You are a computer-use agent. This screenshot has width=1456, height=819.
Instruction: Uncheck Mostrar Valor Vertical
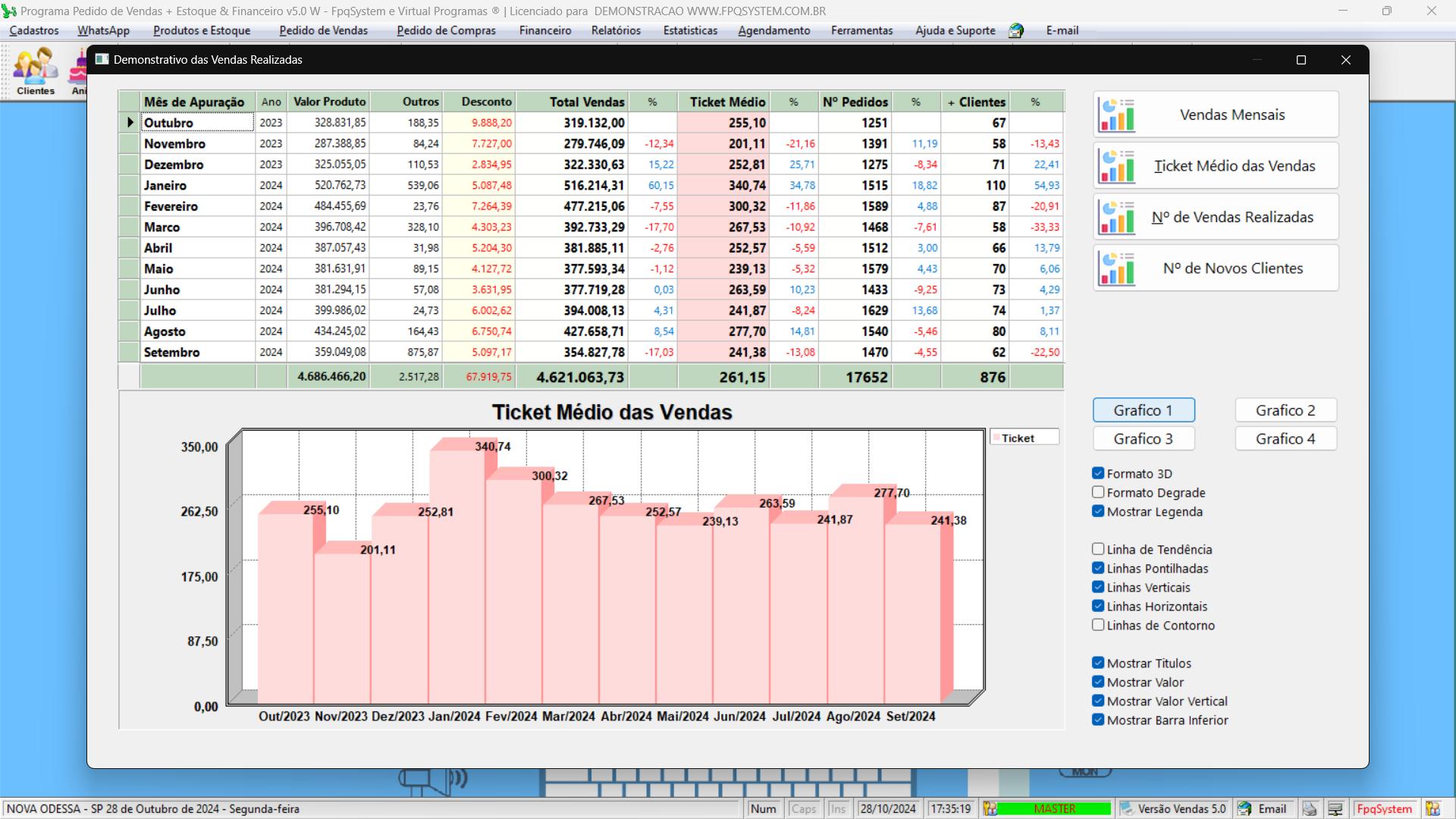tap(1098, 701)
